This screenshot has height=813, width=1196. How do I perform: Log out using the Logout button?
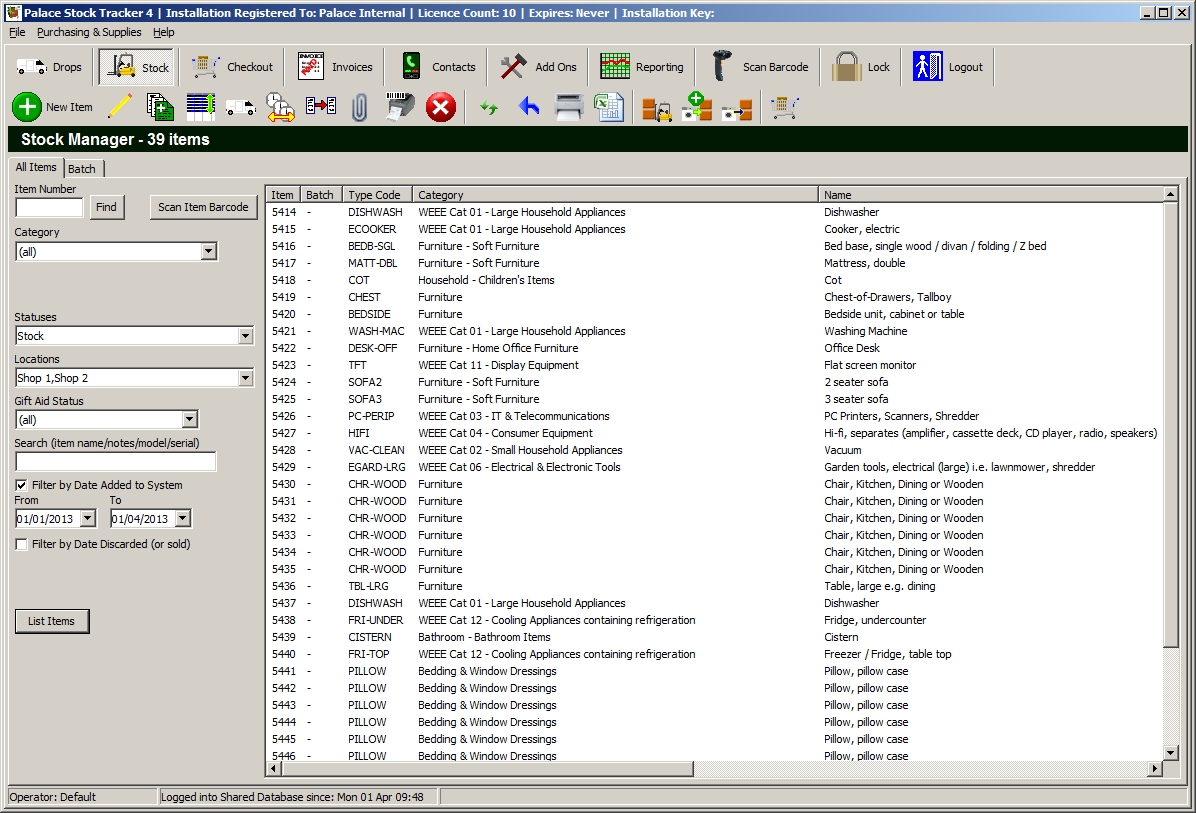[948, 67]
